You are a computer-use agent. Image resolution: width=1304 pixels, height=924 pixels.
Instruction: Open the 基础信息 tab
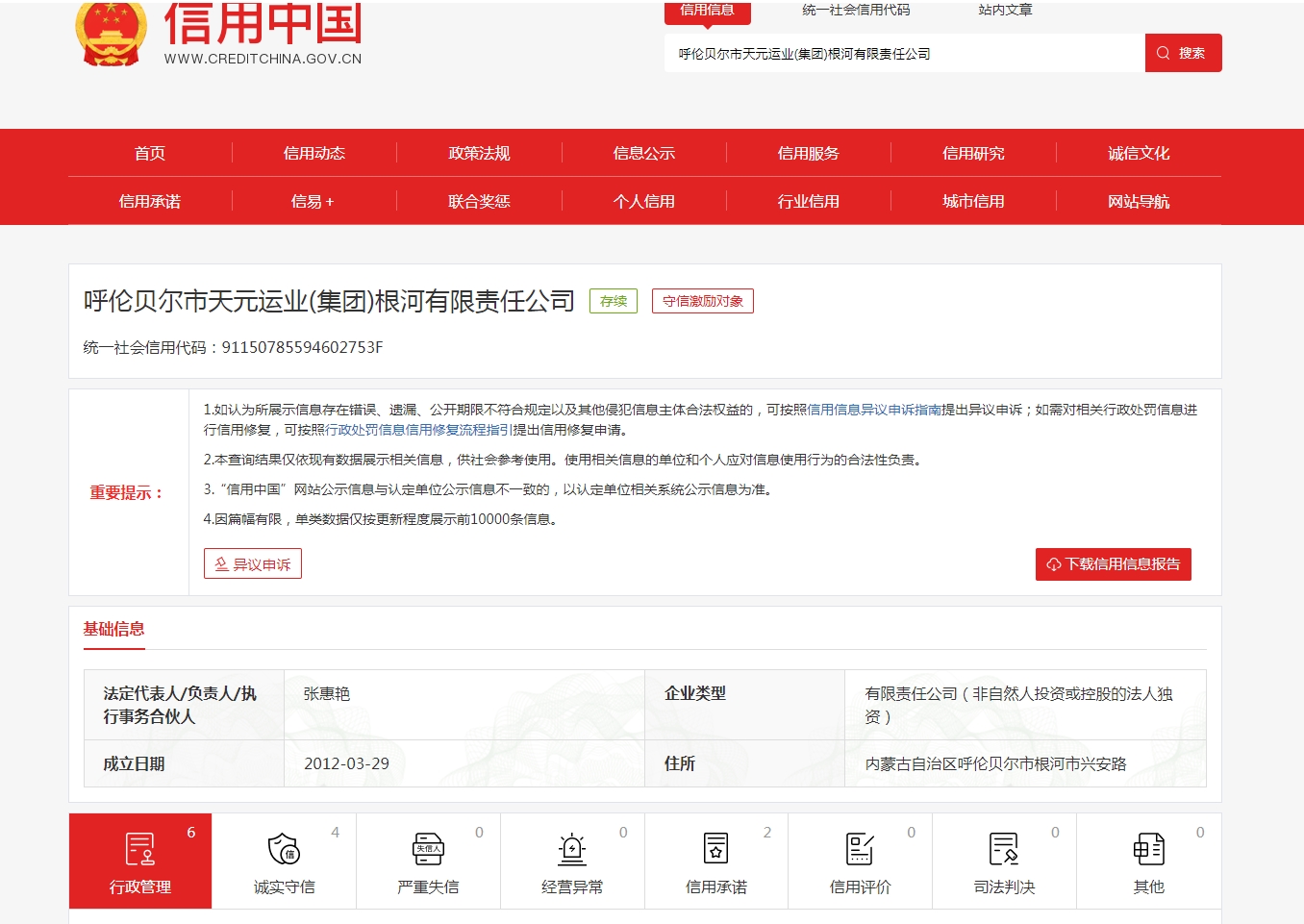[113, 630]
